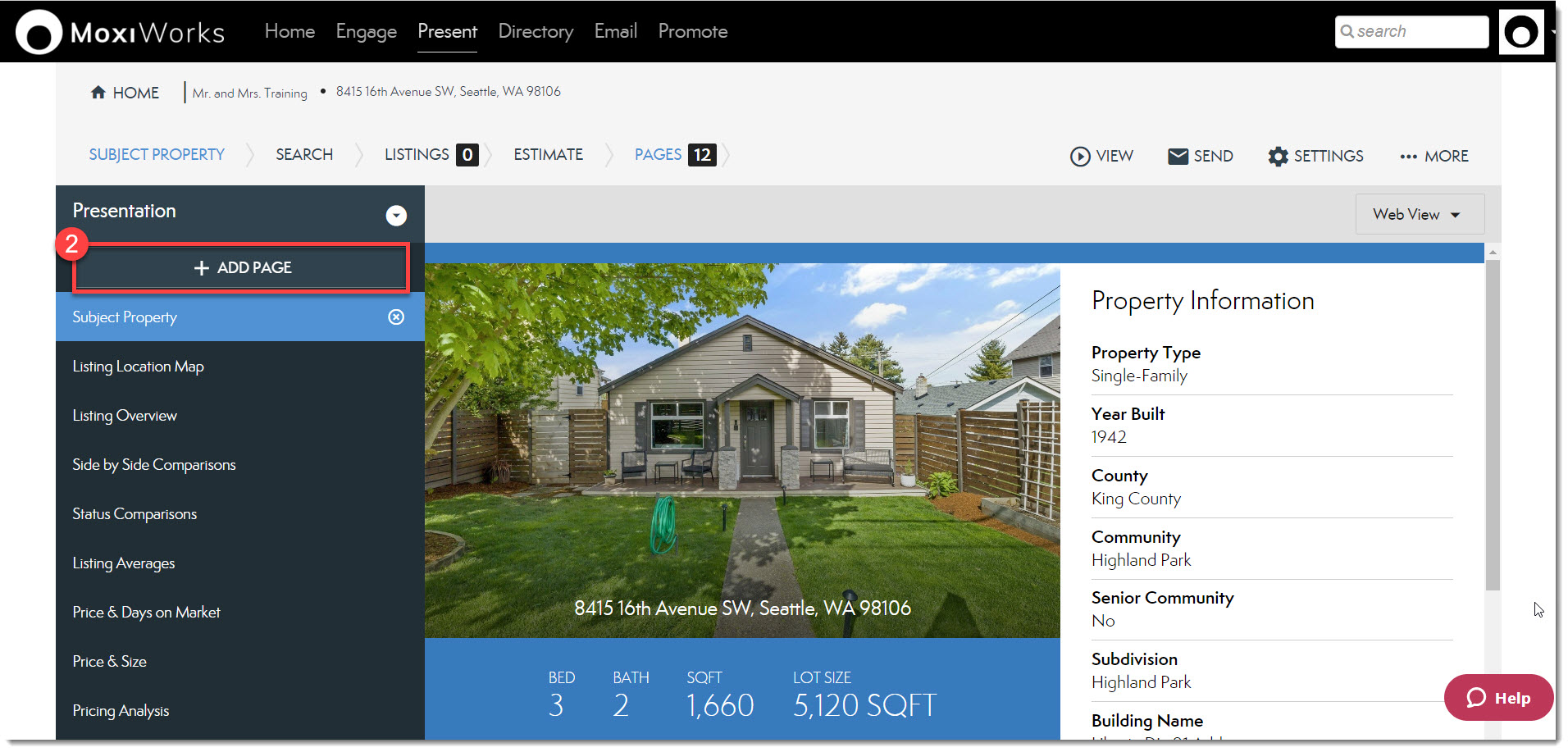Remove the Subject Property page with X icon
This screenshot has width=1568, height=752.
point(396,317)
